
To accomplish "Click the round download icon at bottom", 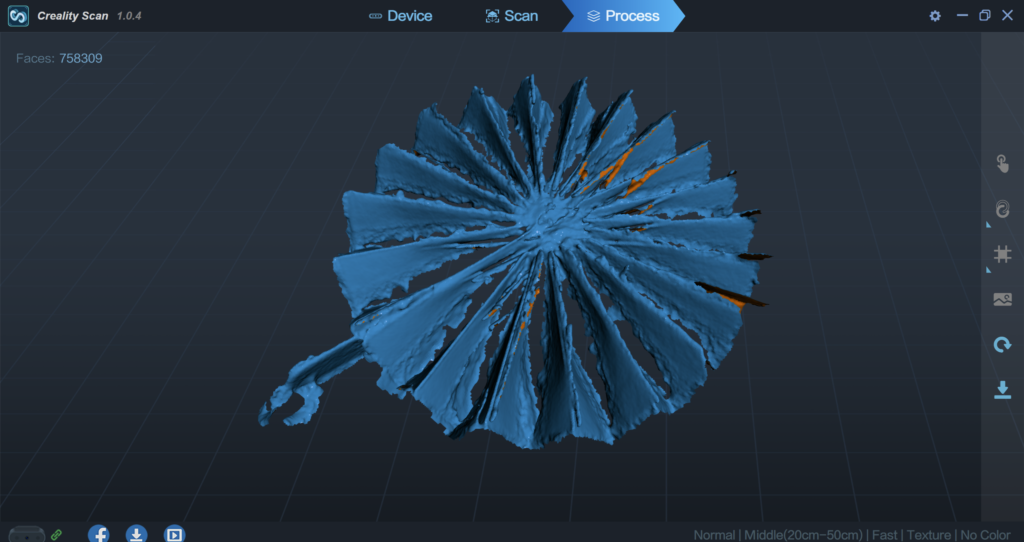I will click(137, 534).
